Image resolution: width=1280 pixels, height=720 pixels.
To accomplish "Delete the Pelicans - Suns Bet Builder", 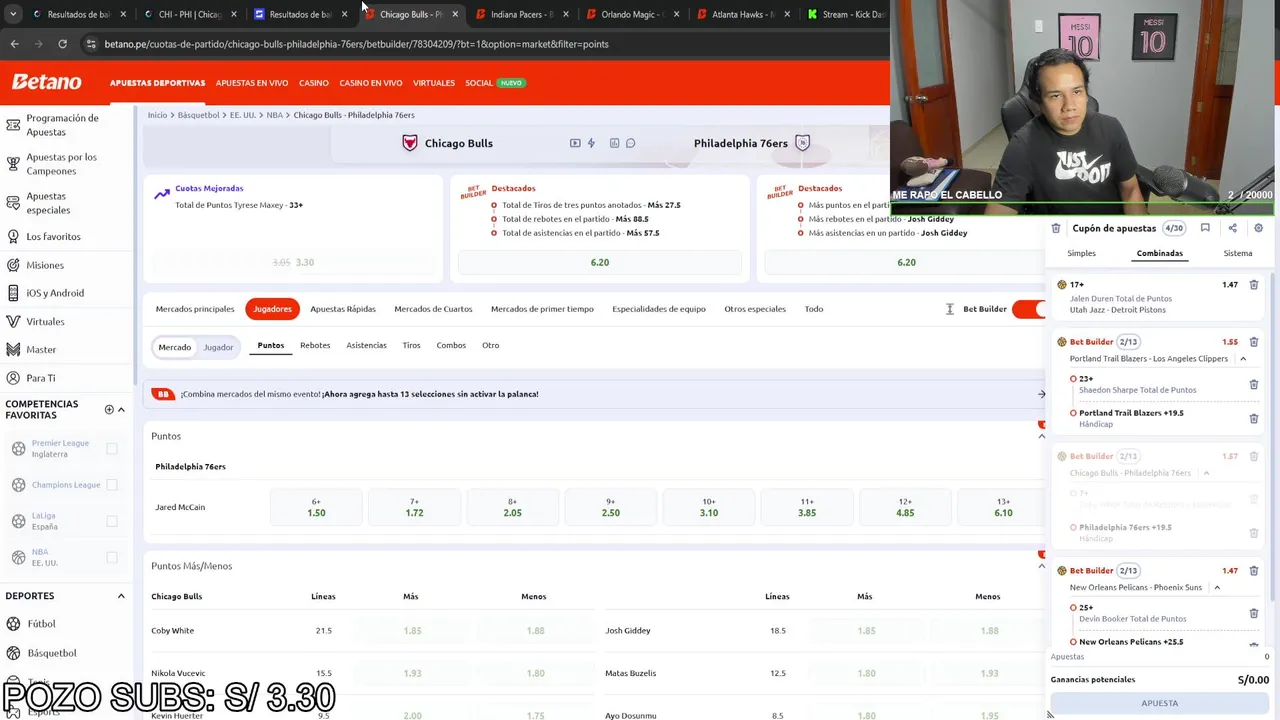I will tap(1254, 571).
